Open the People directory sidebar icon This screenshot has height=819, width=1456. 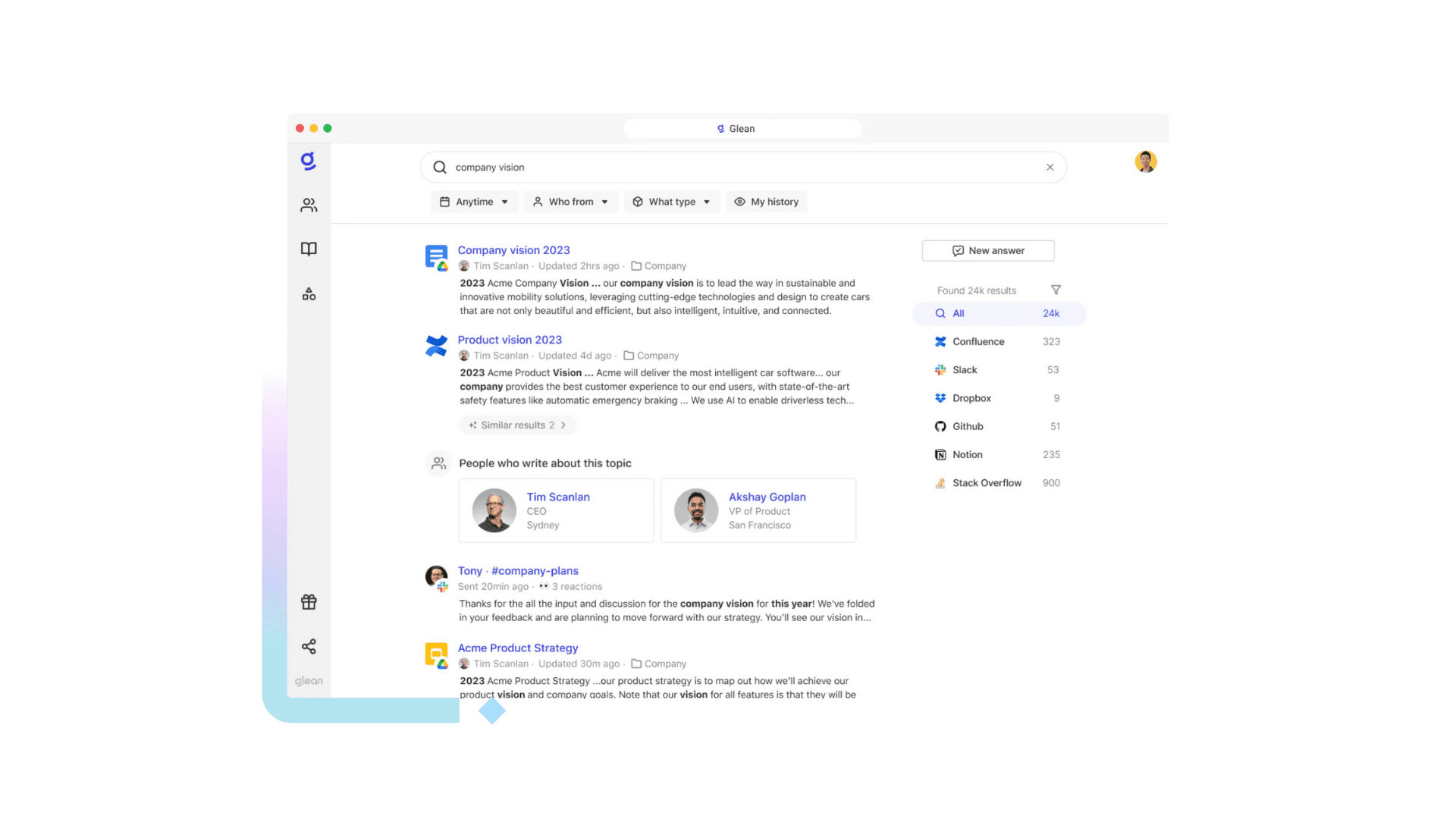click(309, 206)
